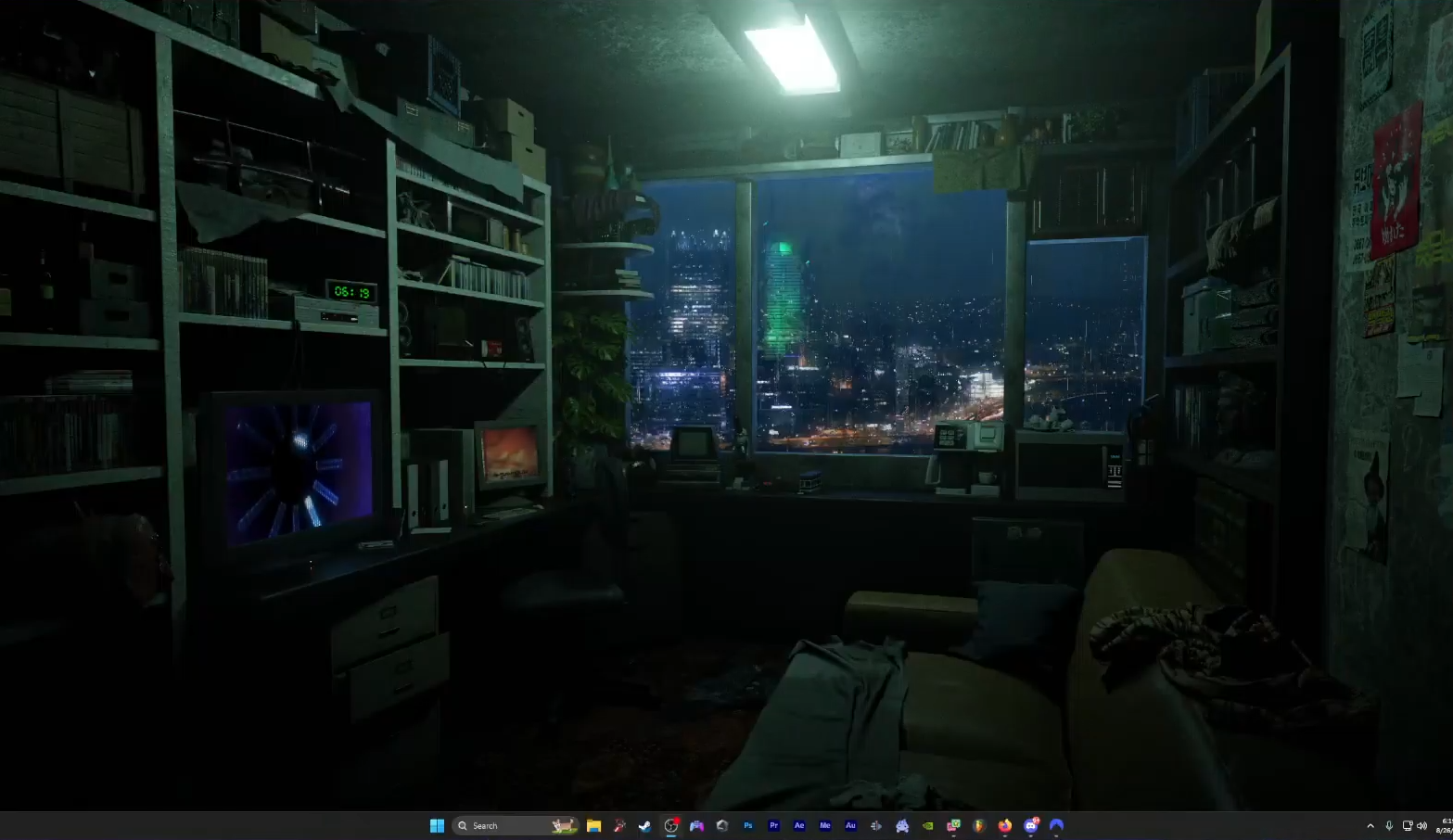Launch Adobe Photoshop from the taskbar
This screenshot has height=840, width=1453.
point(748,825)
